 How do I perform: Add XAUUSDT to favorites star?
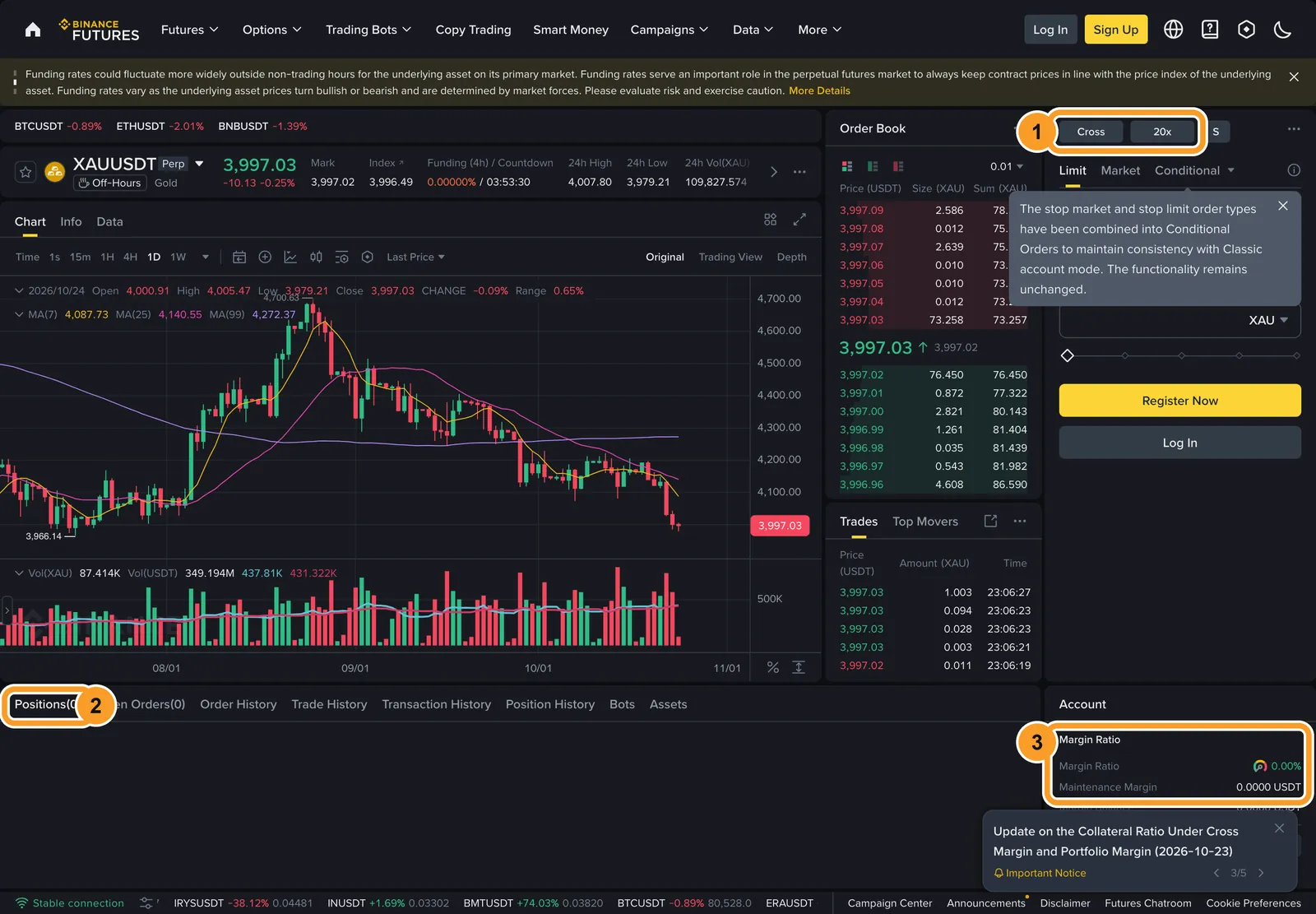pyautogui.click(x=25, y=172)
